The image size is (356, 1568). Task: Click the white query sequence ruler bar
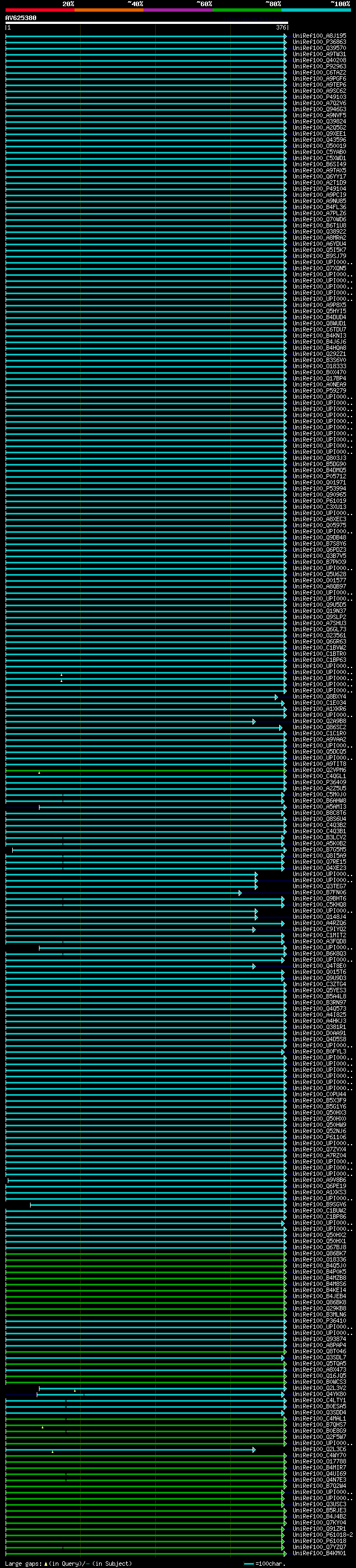point(147,22)
